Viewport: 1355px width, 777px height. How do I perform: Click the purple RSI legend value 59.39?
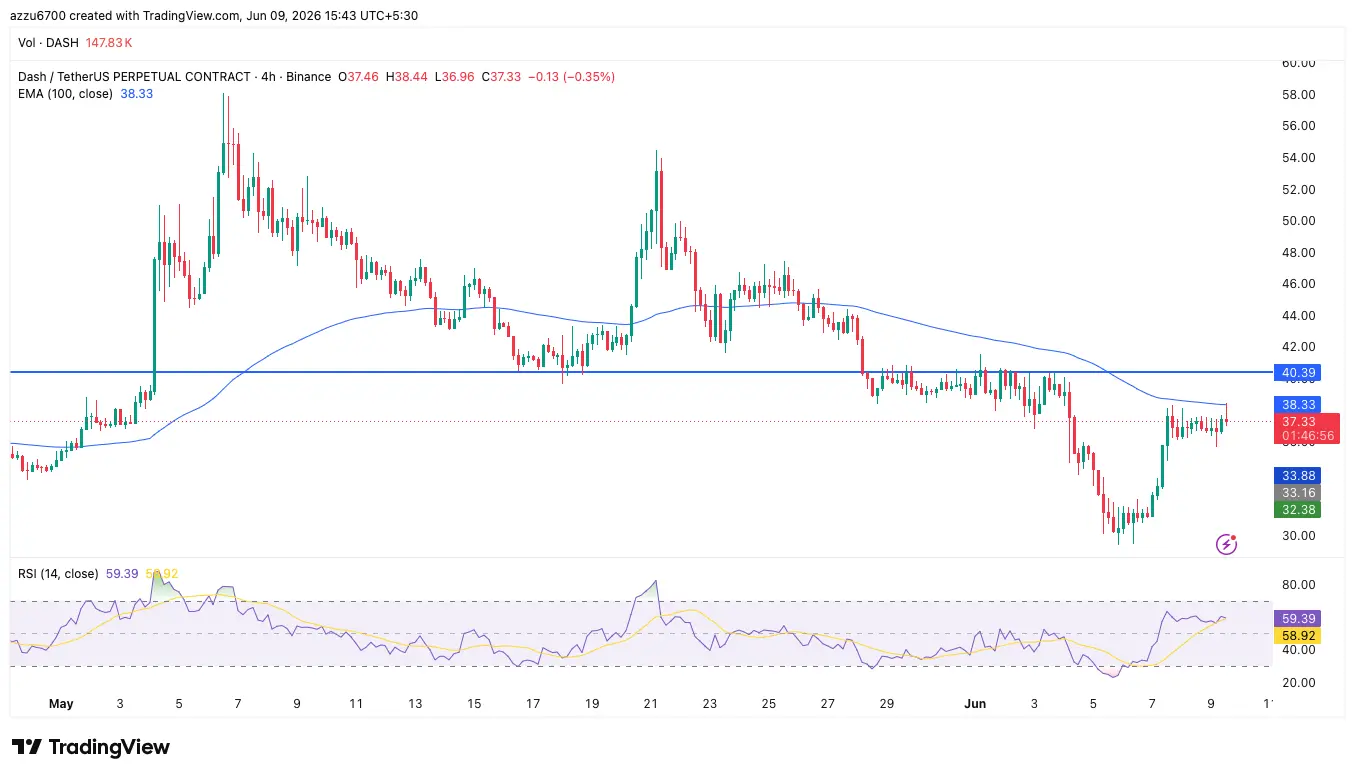tap(122, 574)
